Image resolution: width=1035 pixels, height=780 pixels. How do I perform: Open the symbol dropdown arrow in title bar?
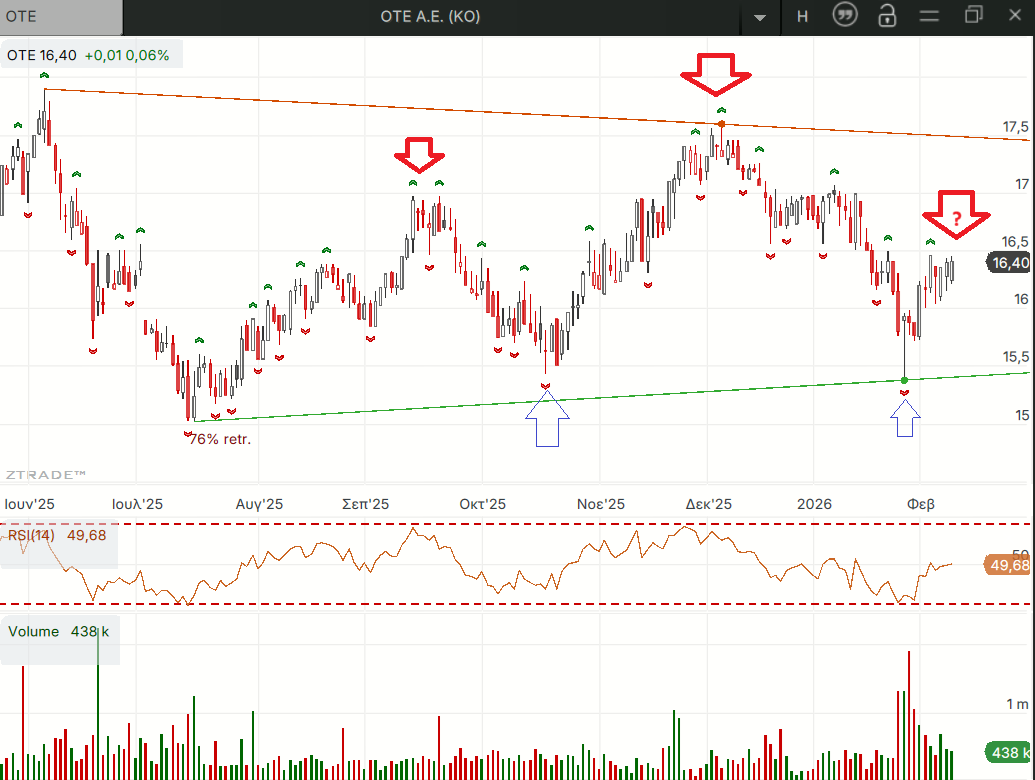[x=761, y=17]
